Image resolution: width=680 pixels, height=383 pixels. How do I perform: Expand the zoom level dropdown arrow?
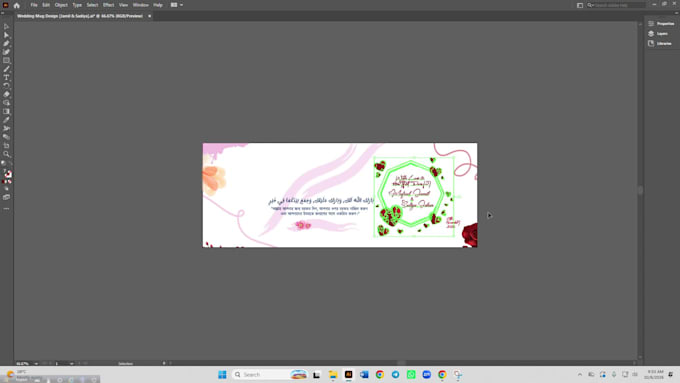click(36, 363)
